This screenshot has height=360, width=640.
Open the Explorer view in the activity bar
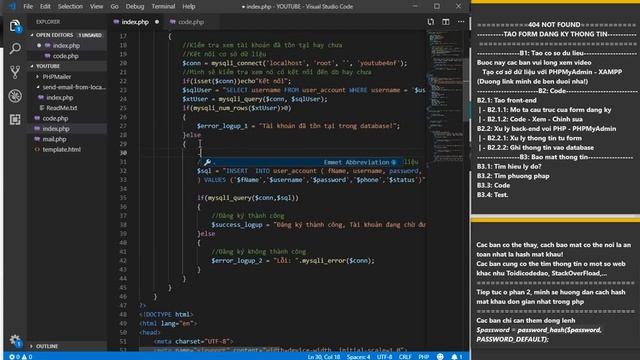click(15, 26)
